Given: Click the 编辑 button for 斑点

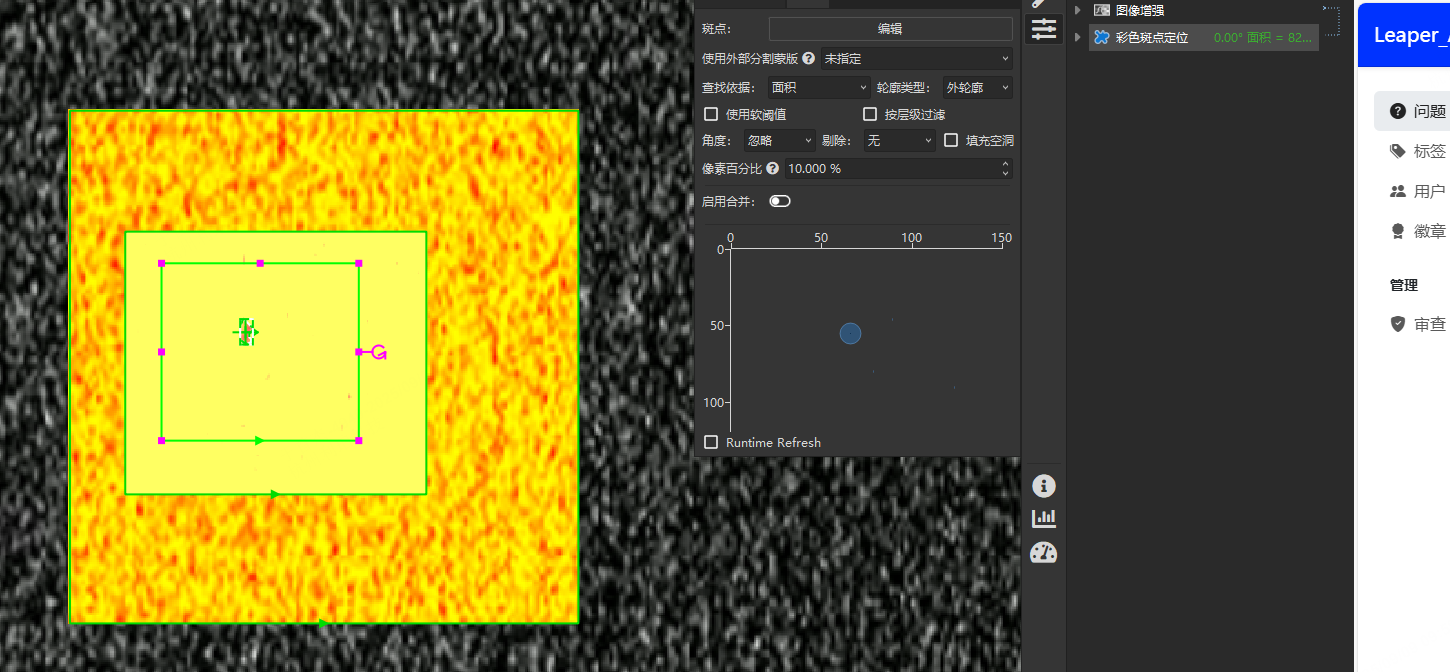Looking at the screenshot, I should pyautogui.click(x=890, y=29).
